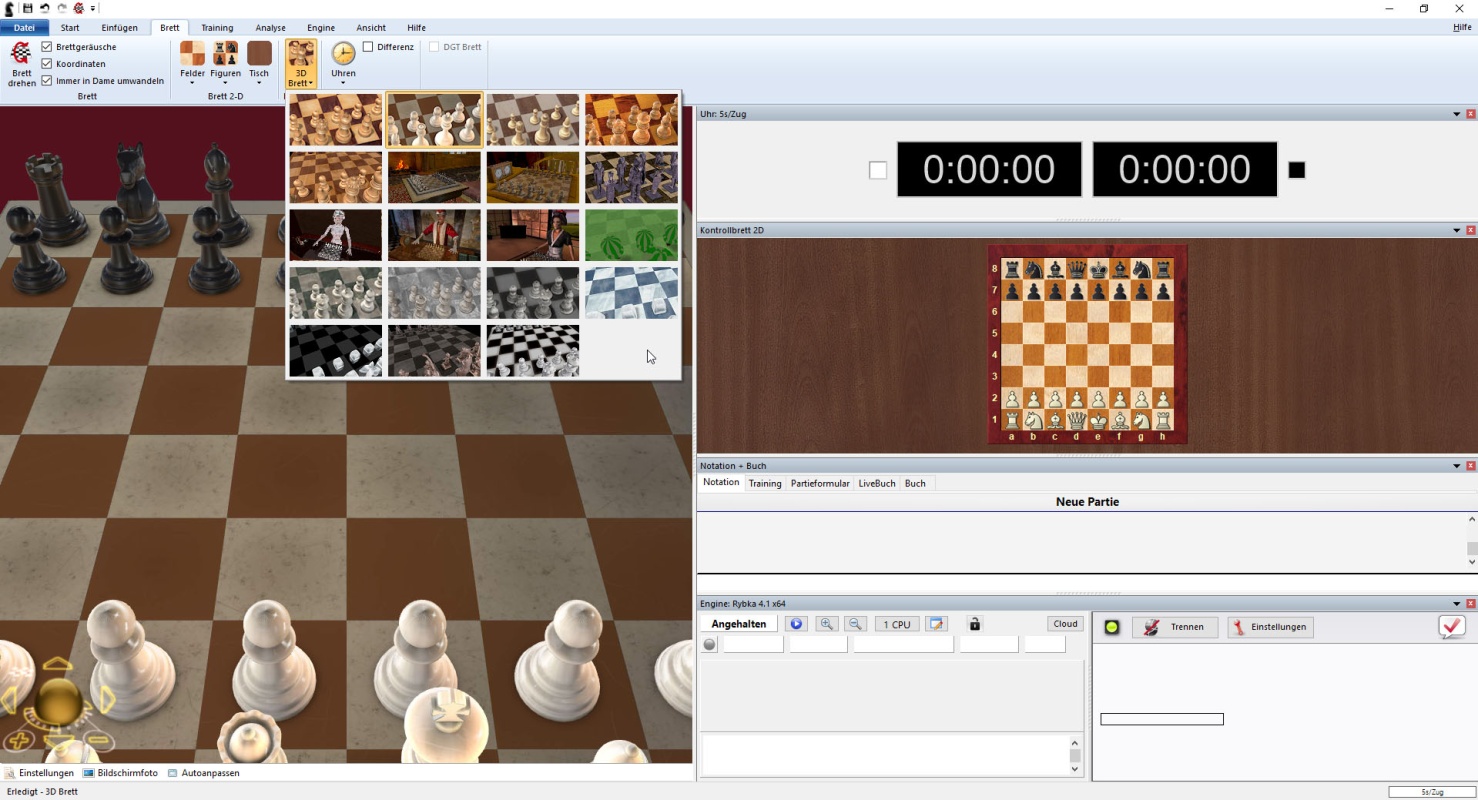
Task: Click Hilfe link at top right
Action: click(1462, 28)
